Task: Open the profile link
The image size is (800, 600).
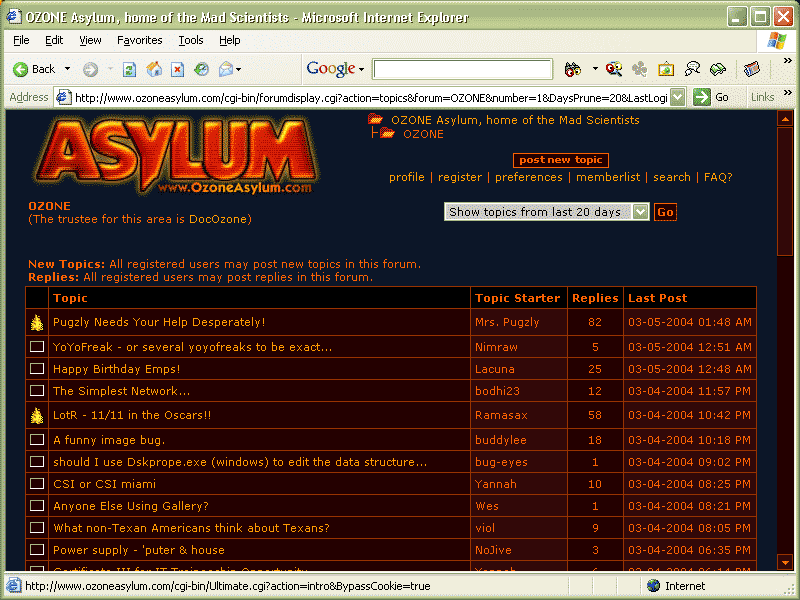Action: click(407, 177)
